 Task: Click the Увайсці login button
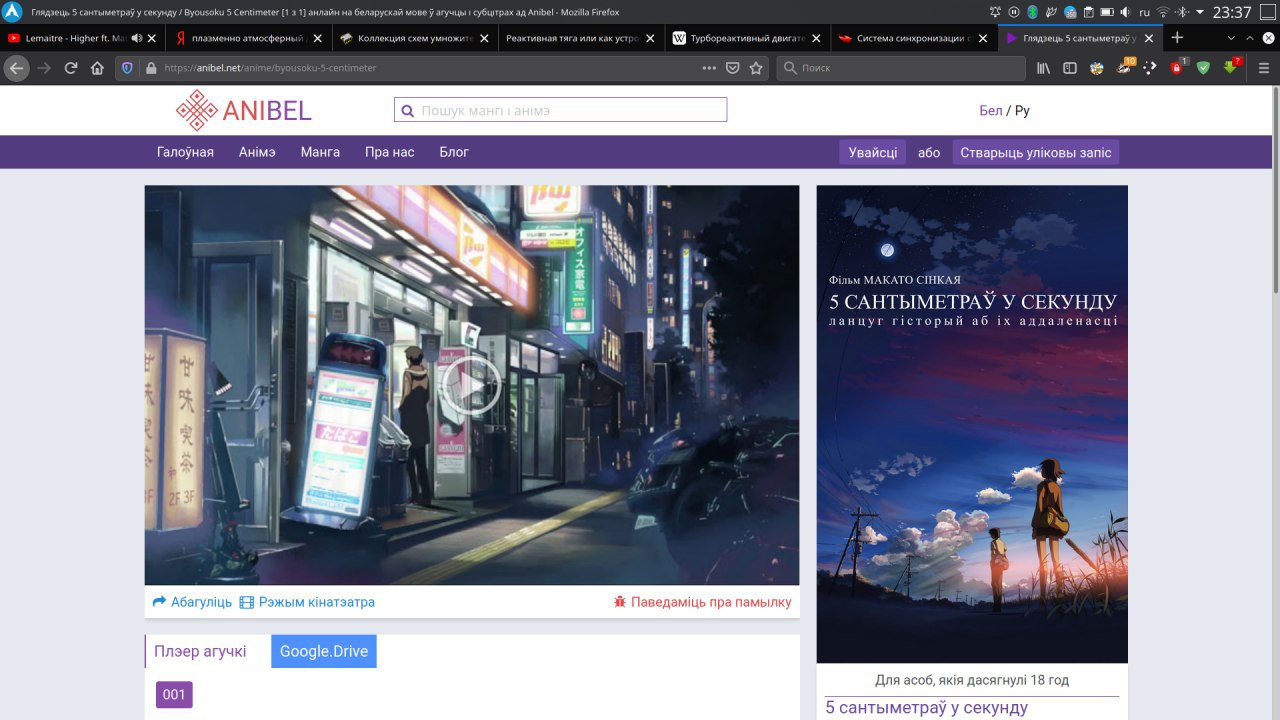pyautogui.click(x=872, y=152)
